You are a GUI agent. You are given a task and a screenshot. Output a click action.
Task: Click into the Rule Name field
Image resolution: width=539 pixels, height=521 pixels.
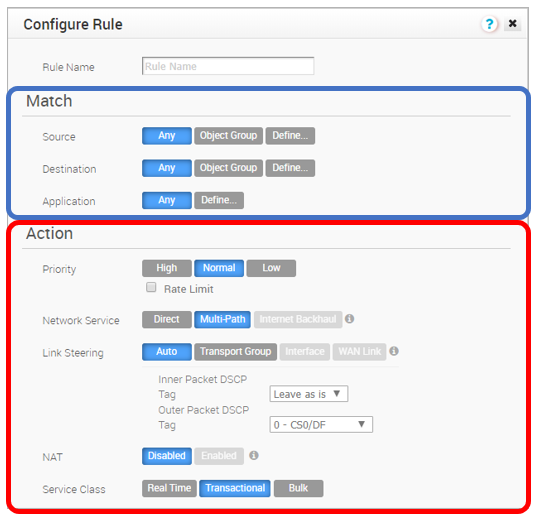228,66
